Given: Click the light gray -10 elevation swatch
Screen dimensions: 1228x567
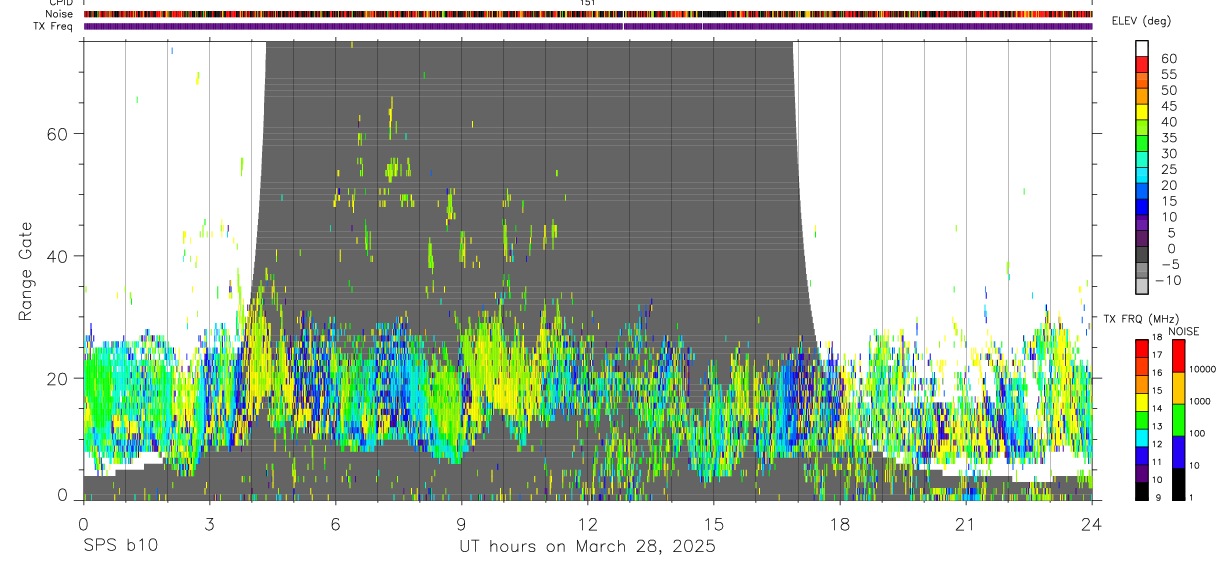Looking at the screenshot, I should 1142,287.
